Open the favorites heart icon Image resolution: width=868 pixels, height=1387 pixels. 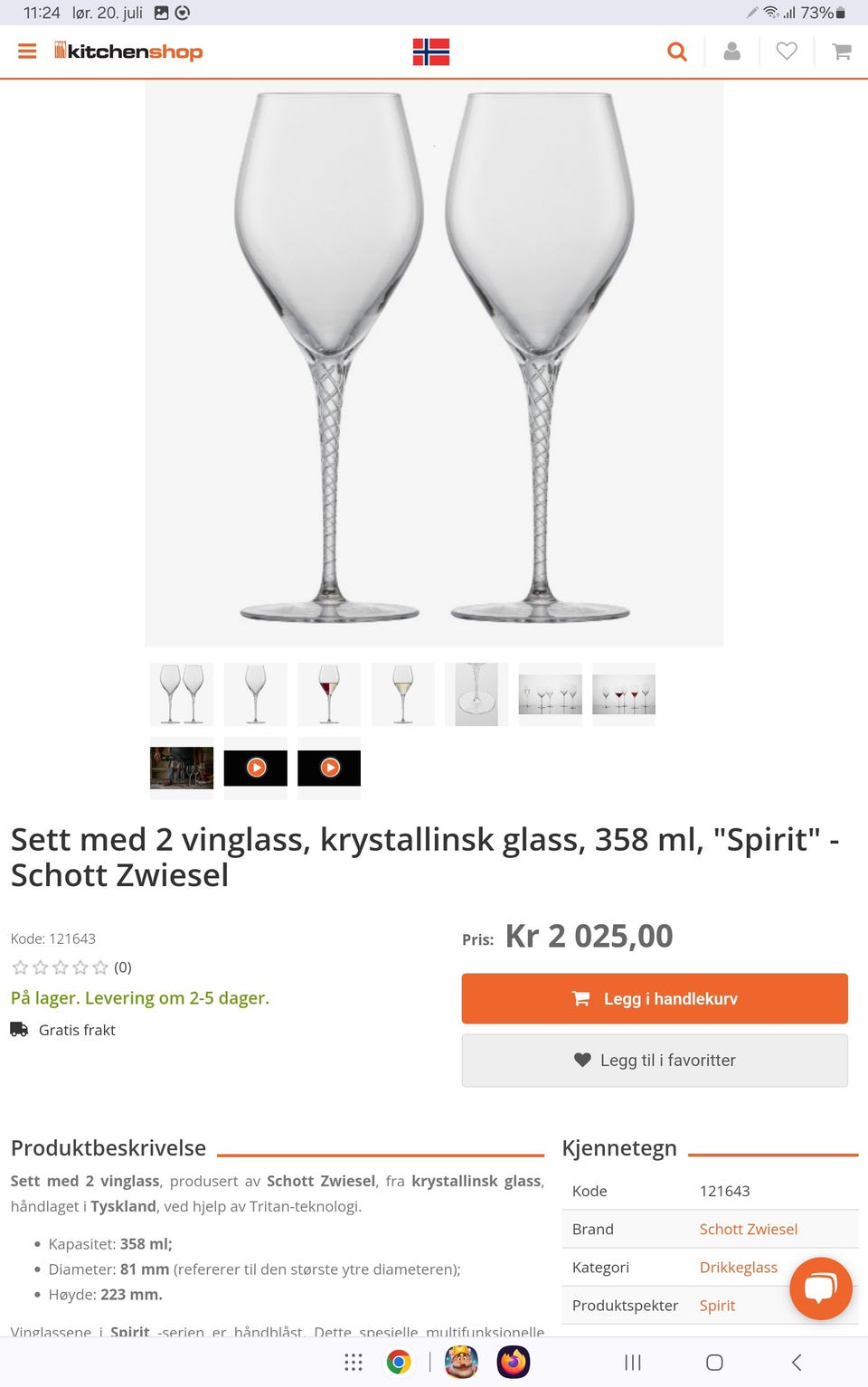pyautogui.click(x=787, y=52)
